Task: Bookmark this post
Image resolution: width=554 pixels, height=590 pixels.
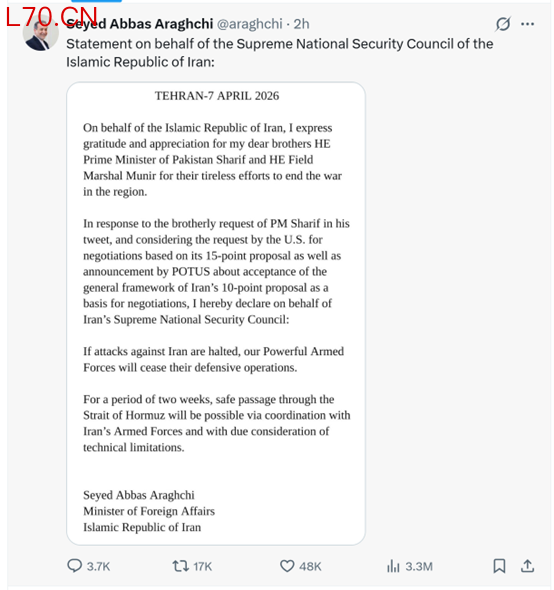Action: pyautogui.click(x=499, y=566)
